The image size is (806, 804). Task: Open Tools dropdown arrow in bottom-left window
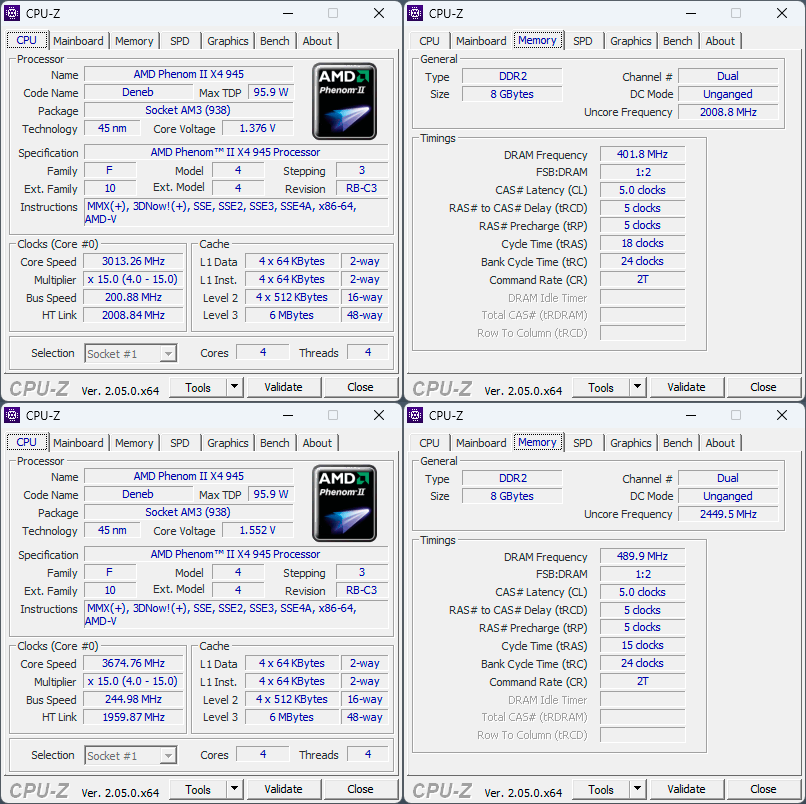234,789
